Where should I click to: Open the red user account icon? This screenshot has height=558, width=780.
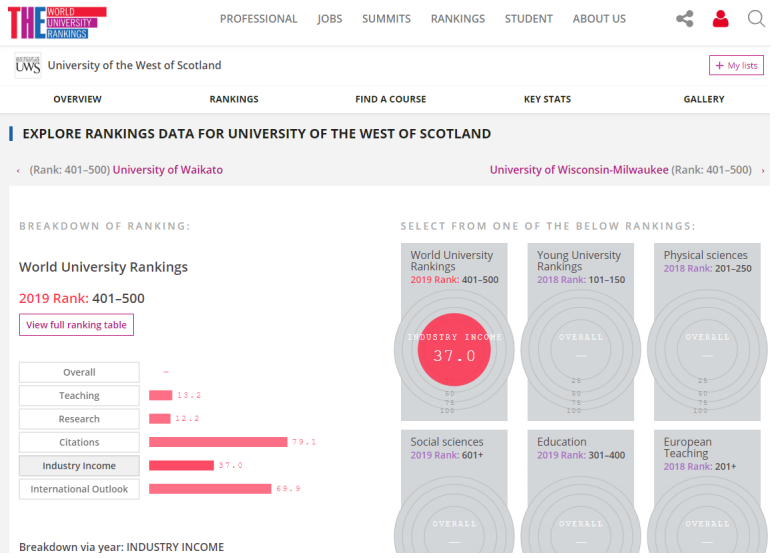click(720, 19)
